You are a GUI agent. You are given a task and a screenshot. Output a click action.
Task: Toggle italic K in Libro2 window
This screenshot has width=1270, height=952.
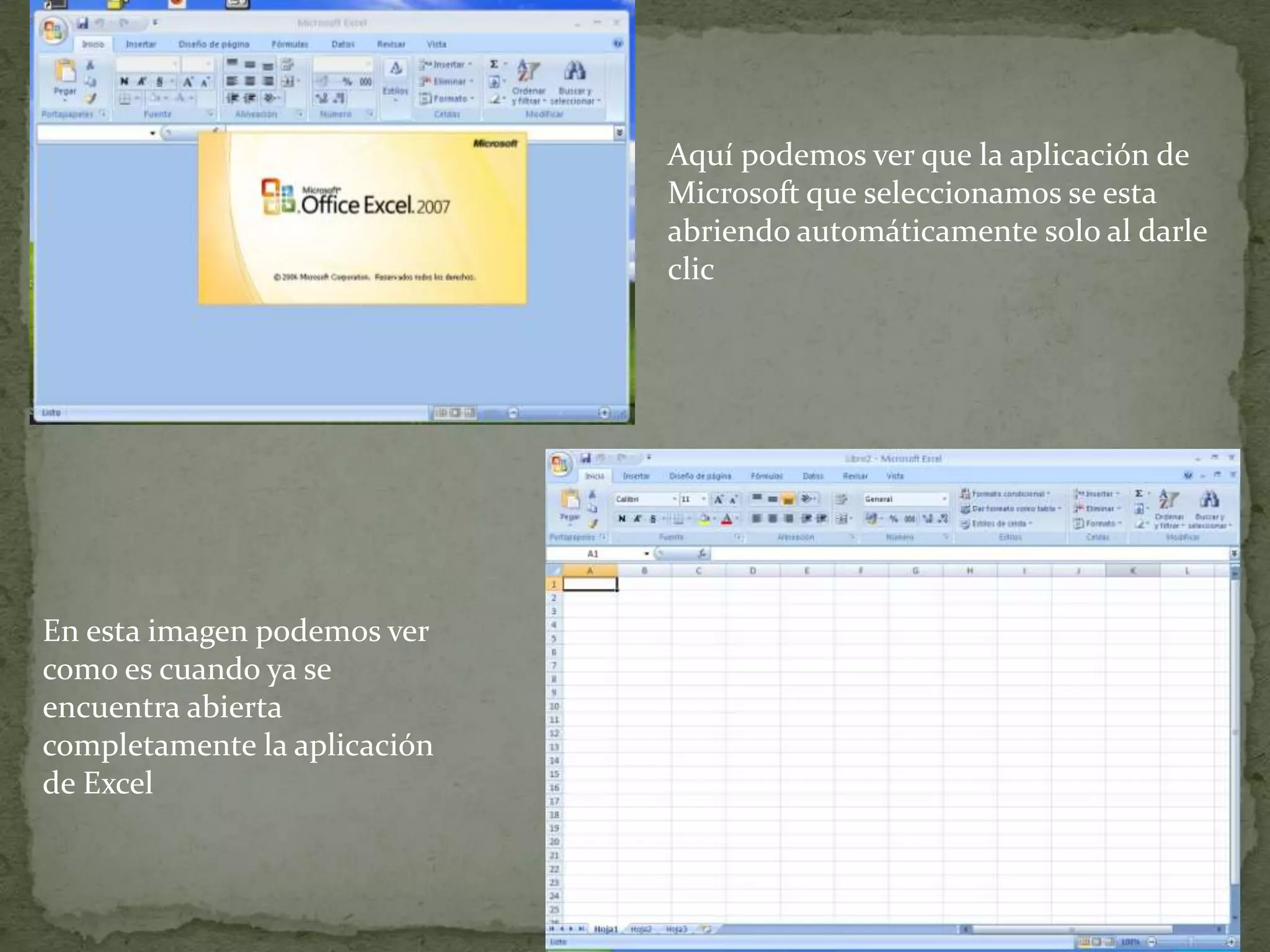tap(637, 519)
